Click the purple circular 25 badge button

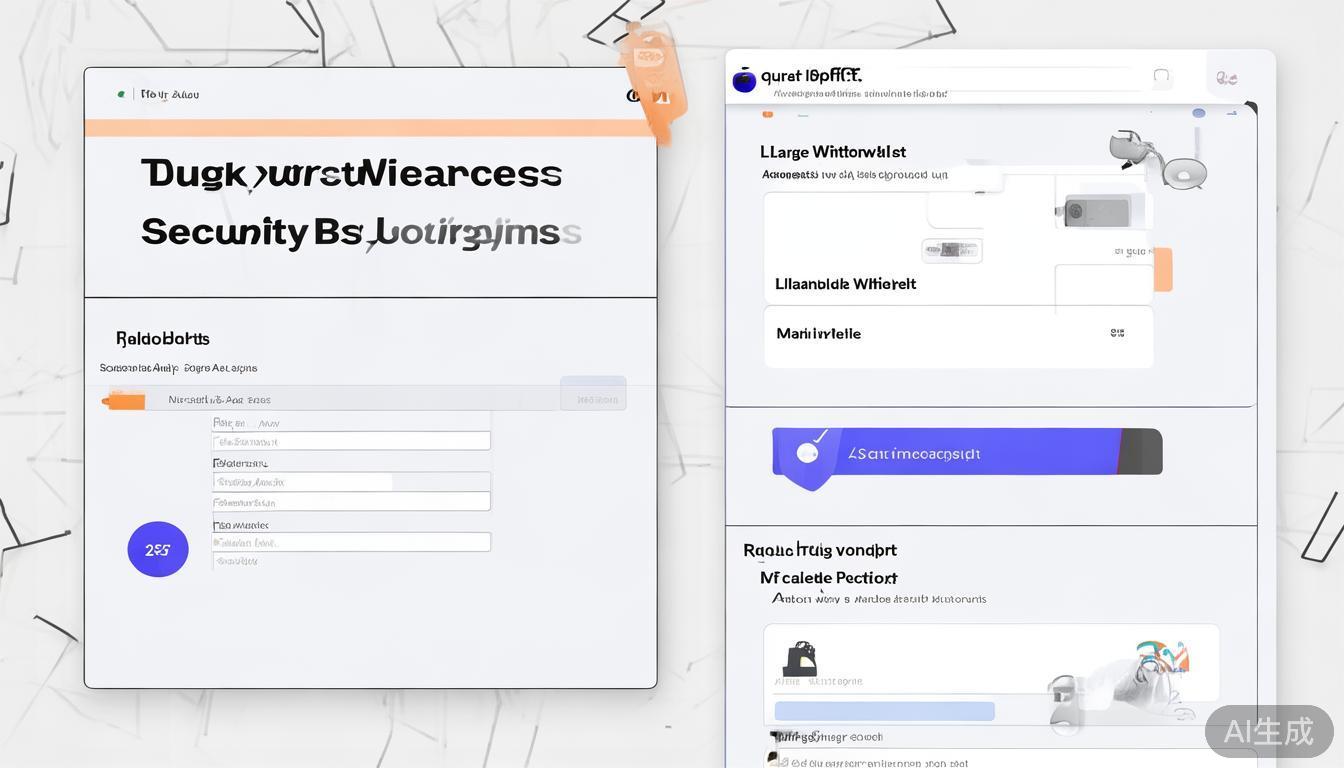point(158,549)
